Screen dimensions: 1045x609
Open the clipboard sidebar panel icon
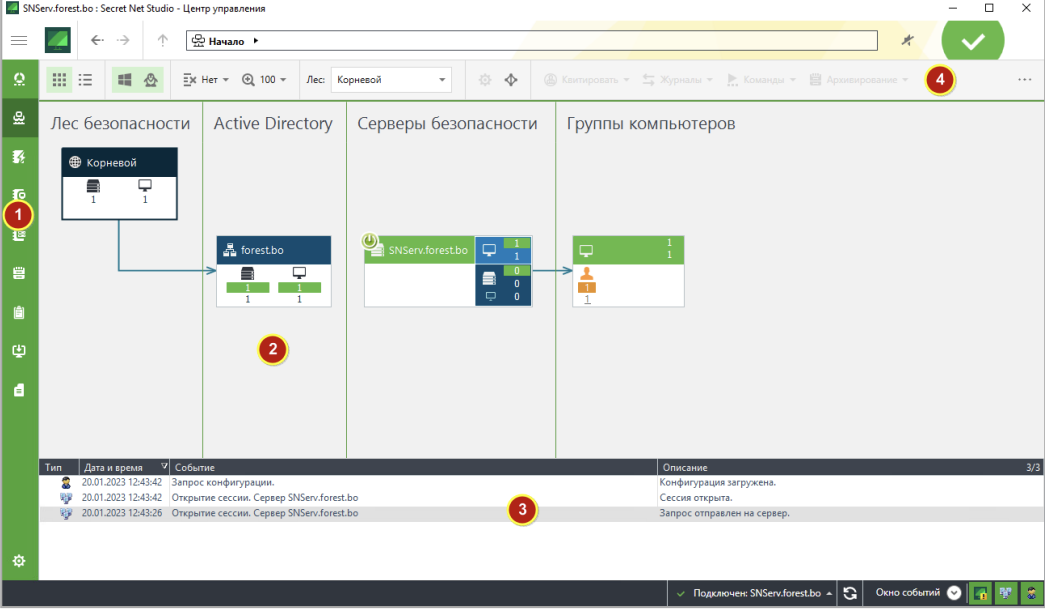(x=19, y=312)
